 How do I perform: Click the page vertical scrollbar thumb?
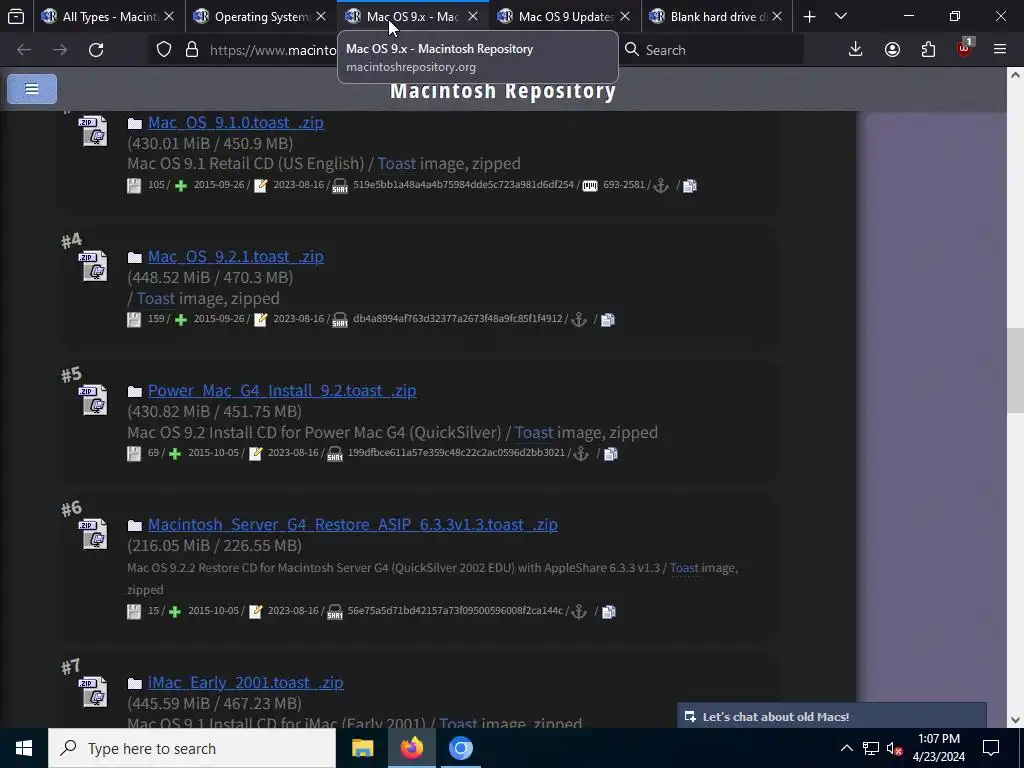click(x=1015, y=370)
